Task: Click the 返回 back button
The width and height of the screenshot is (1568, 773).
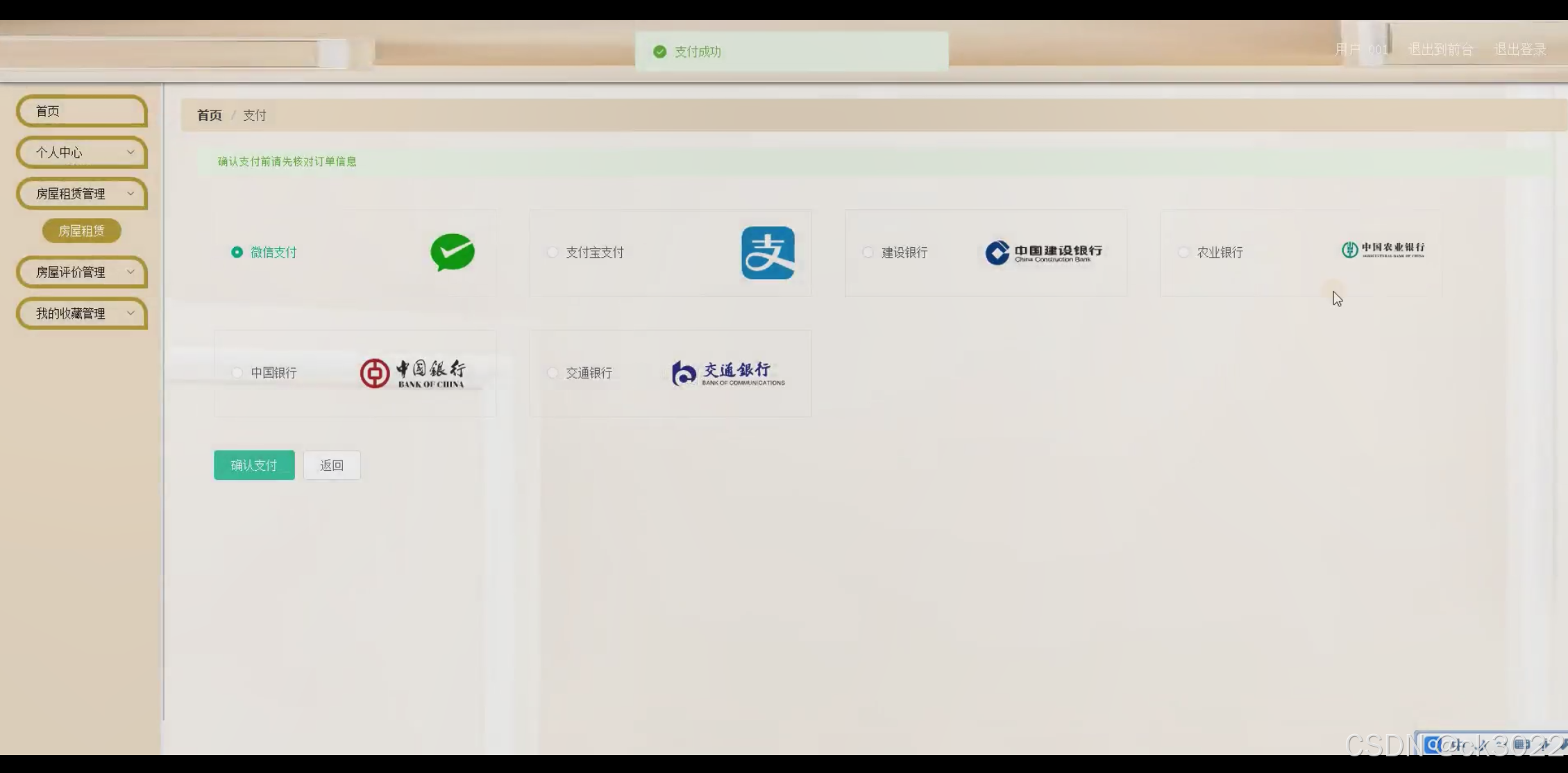Action: 332,465
